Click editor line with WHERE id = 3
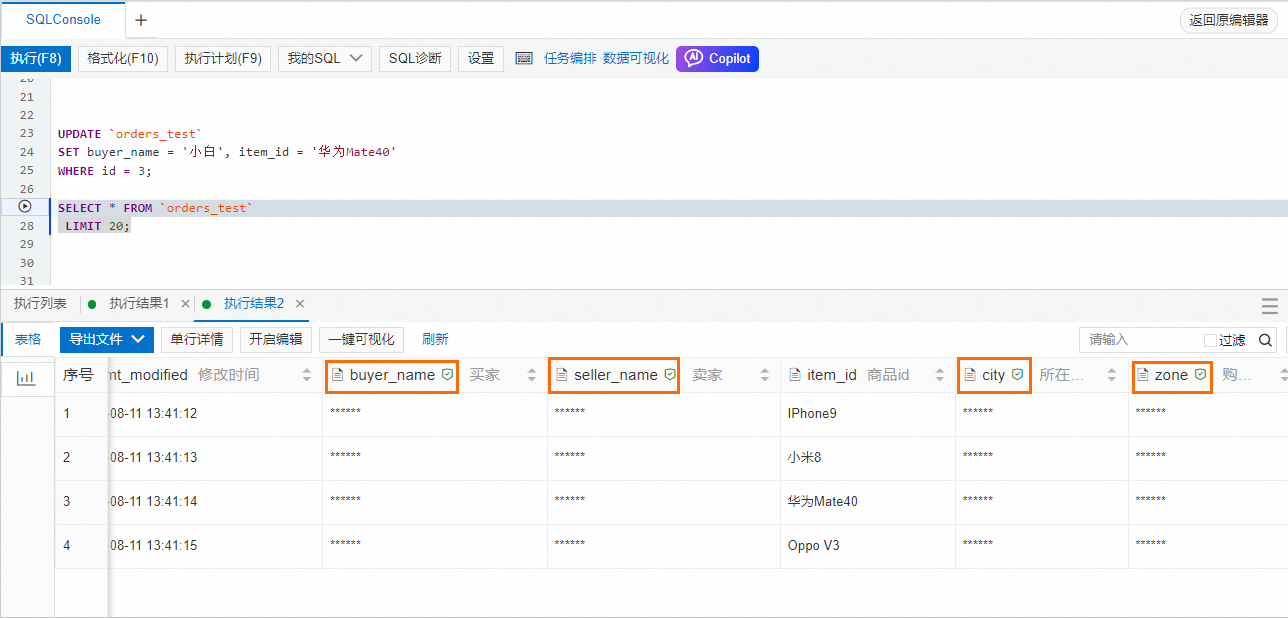 pos(105,171)
